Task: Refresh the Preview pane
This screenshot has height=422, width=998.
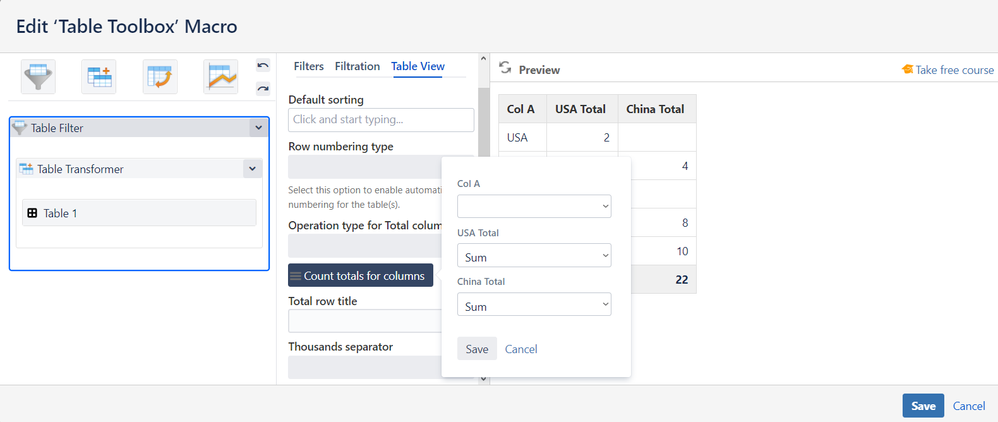Action: [x=505, y=68]
